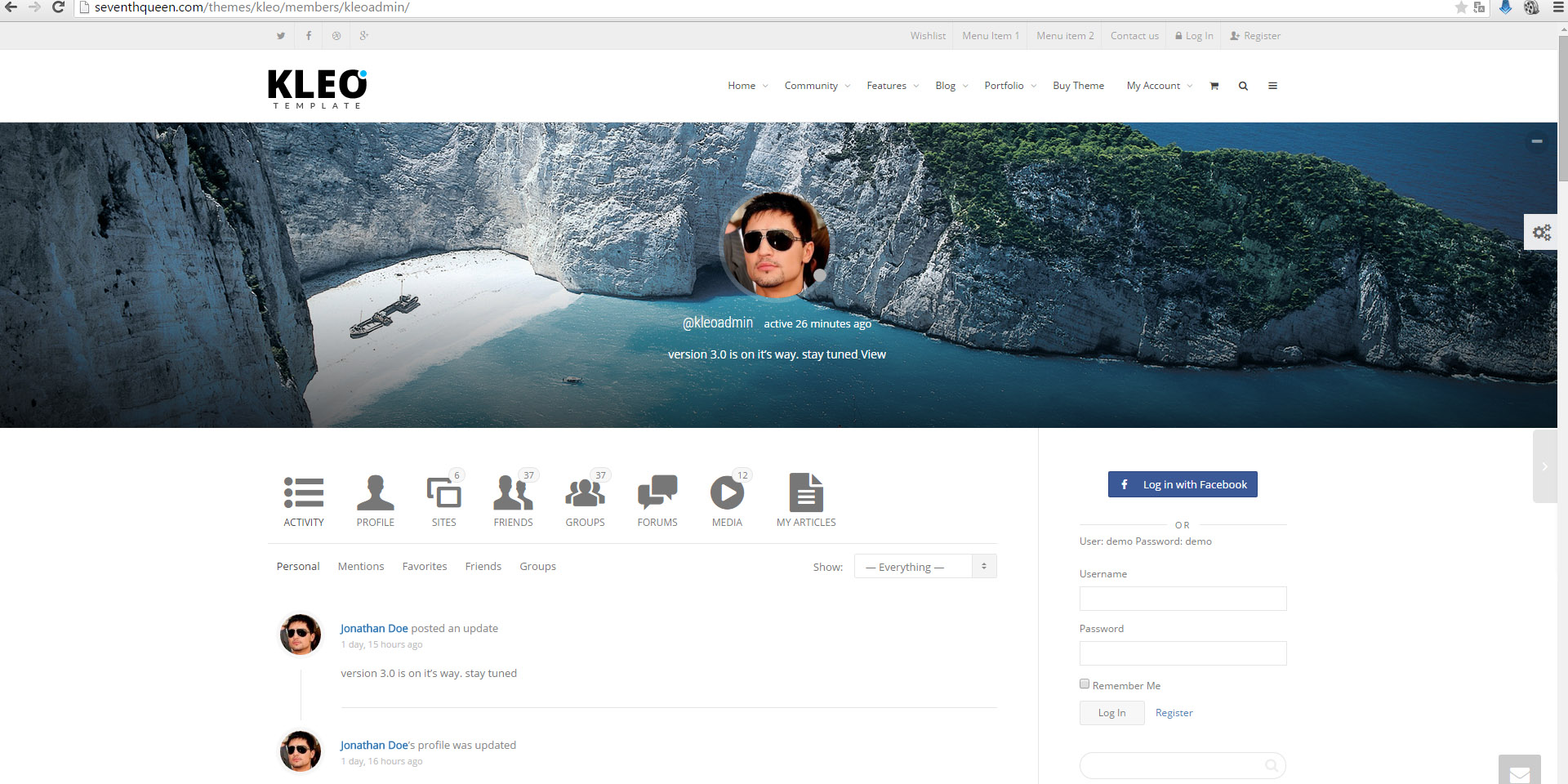This screenshot has height=784, width=1568.
Task: Open the Media icon tab
Action: click(x=728, y=501)
